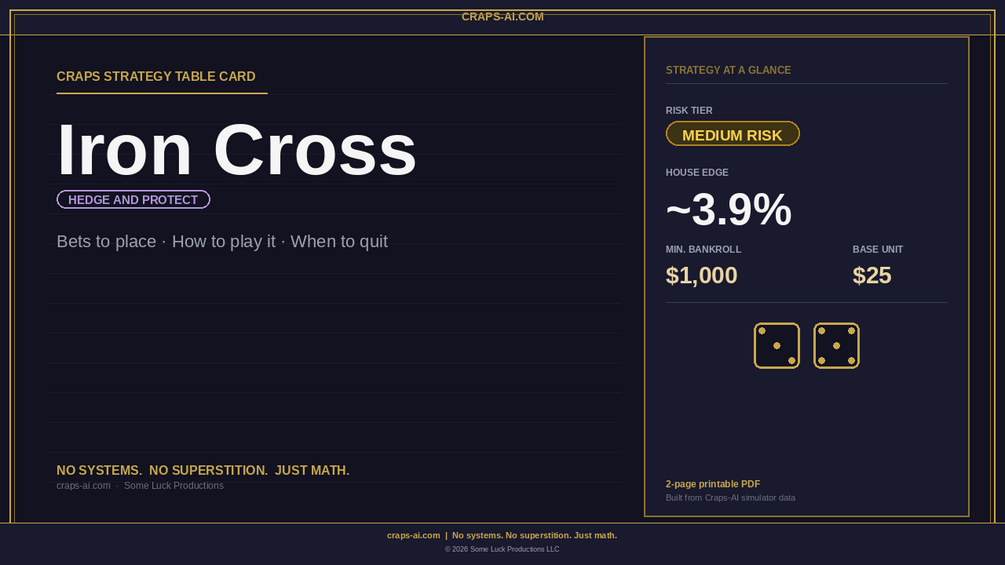1005x565 pixels.
Task: Click the copyright Some Luck Productions LLC line
Action: click(x=502, y=549)
